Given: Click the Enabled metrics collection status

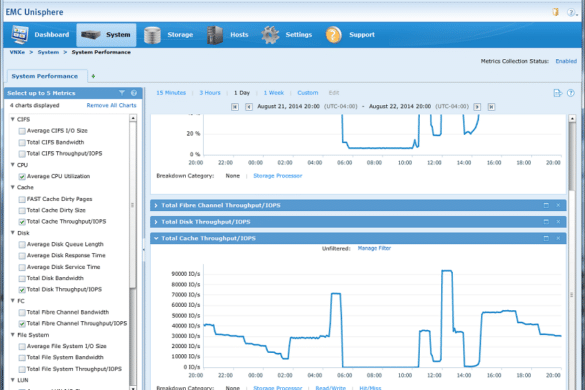Looking at the screenshot, I should click(566, 61).
